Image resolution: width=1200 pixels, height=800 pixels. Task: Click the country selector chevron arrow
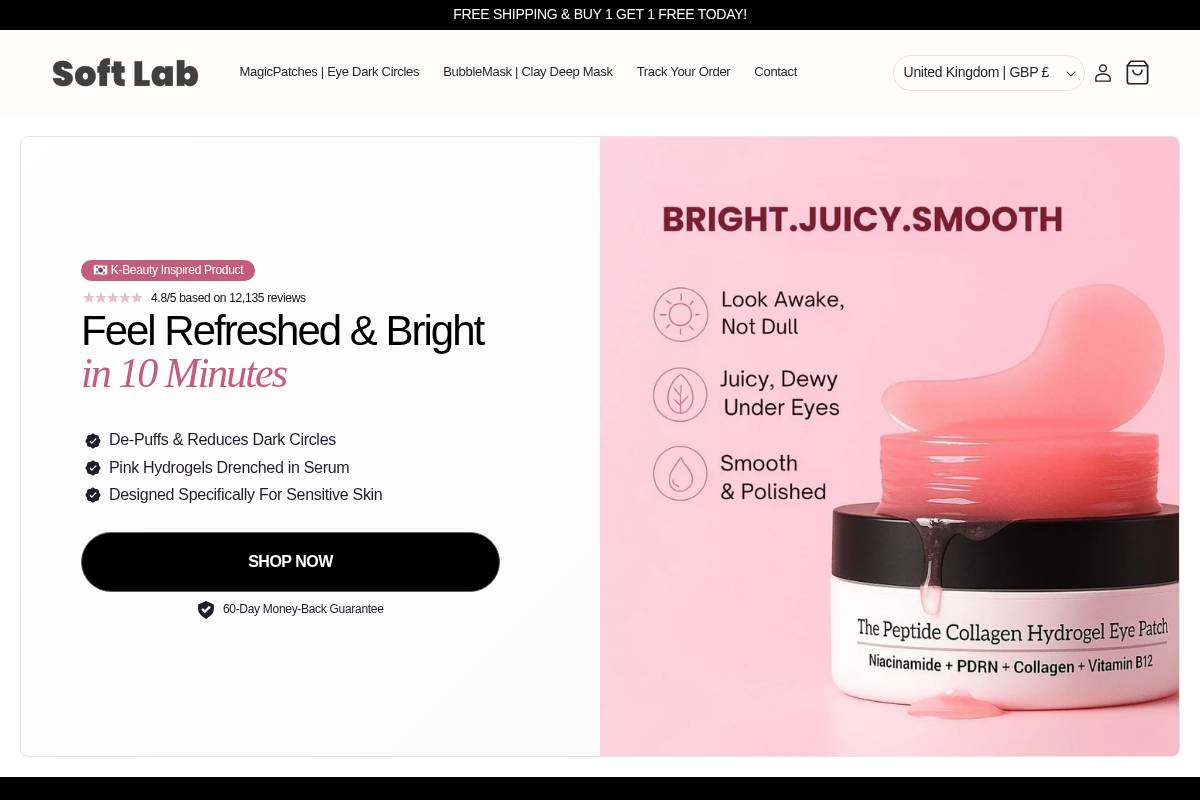(x=1070, y=74)
